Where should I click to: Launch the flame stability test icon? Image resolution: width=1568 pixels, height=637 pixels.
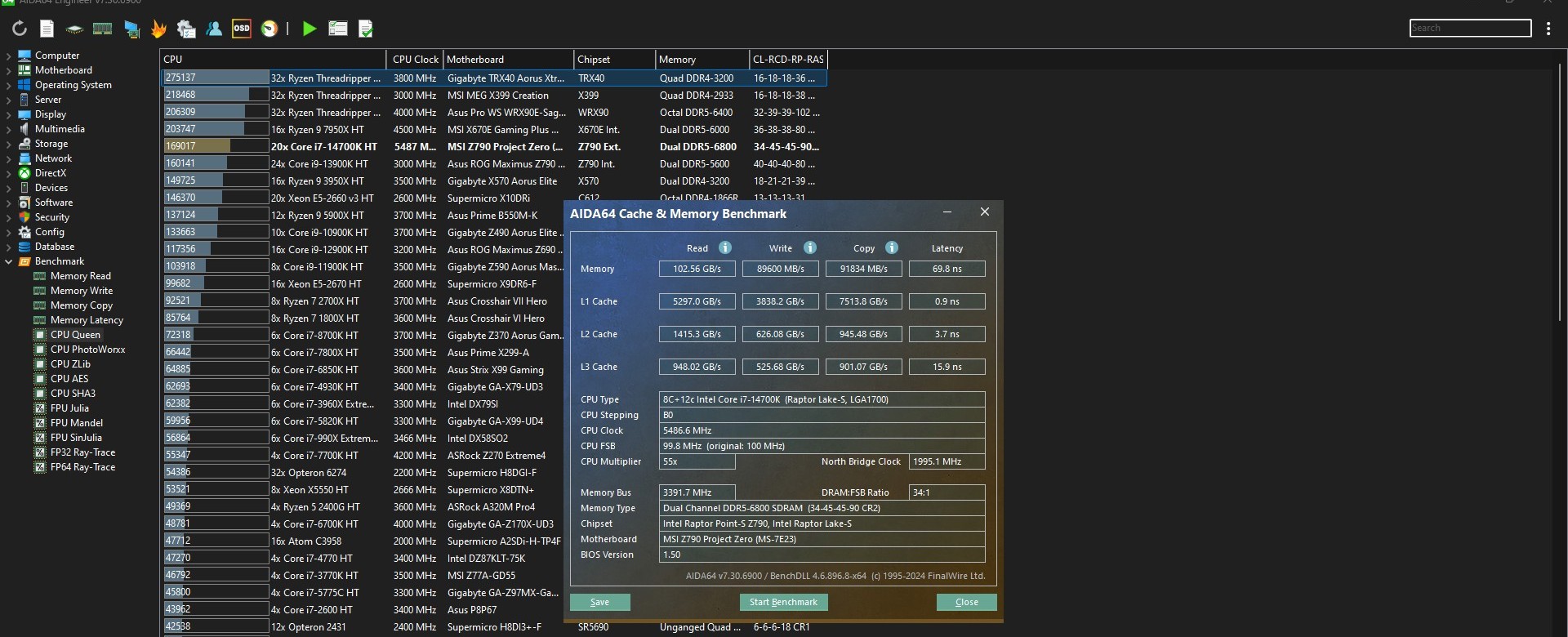point(158,29)
